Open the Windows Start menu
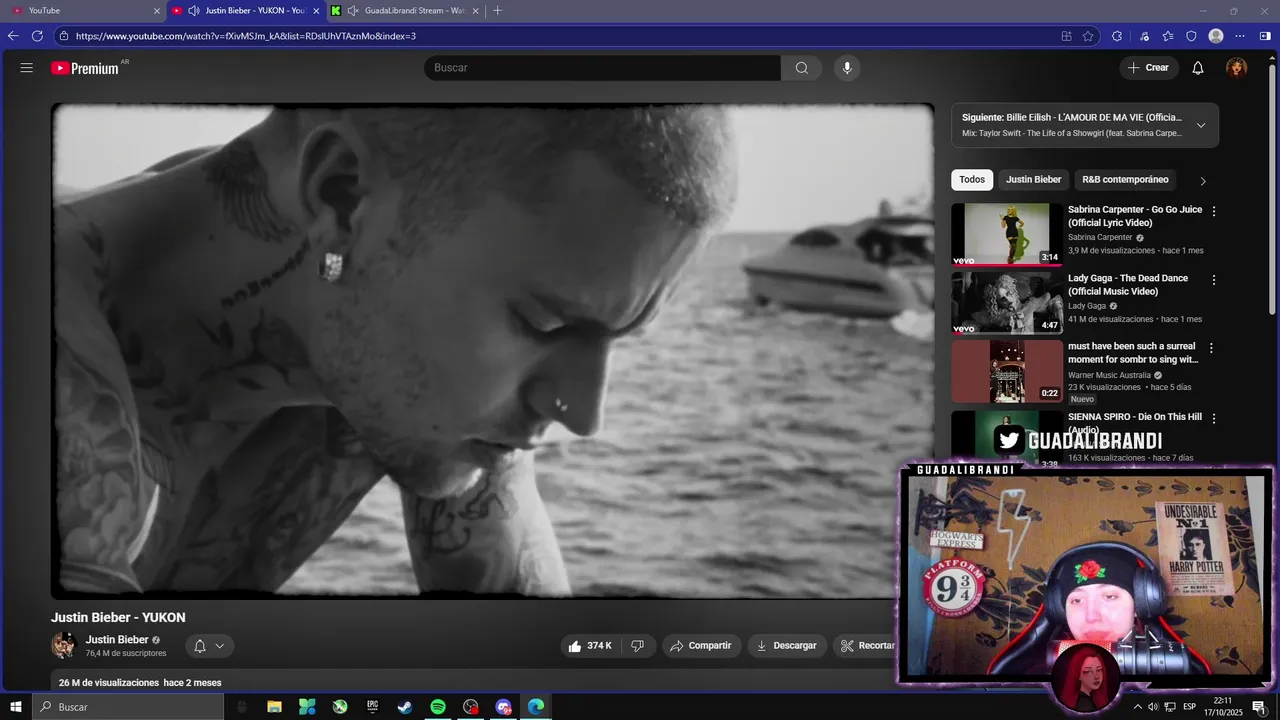The height and width of the screenshot is (720, 1280). (16, 707)
